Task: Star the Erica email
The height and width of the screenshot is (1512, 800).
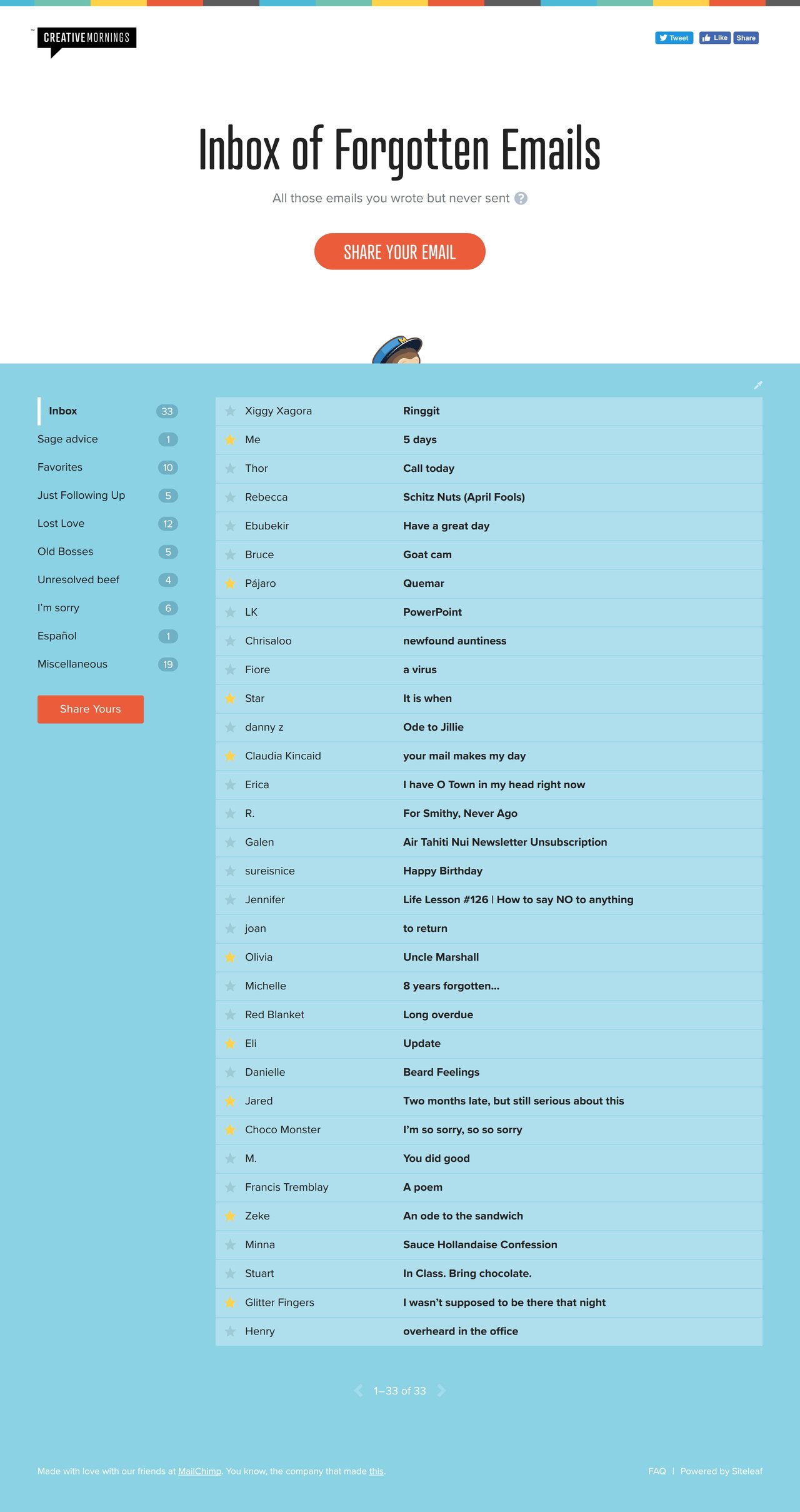Action: [230, 785]
